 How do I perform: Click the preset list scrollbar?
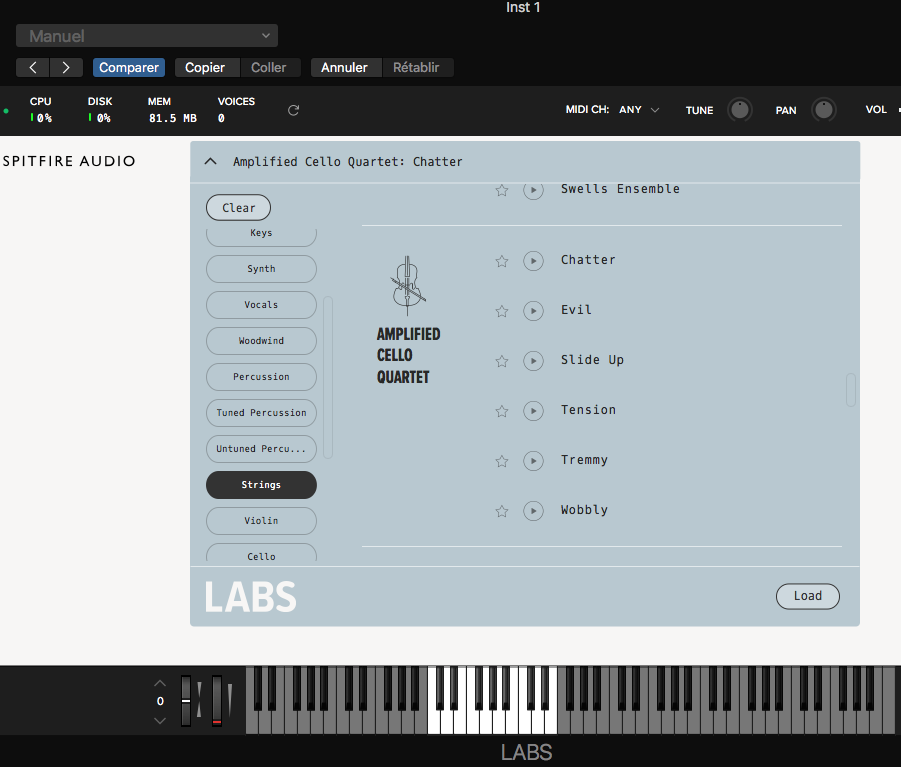(x=849, y=391)
